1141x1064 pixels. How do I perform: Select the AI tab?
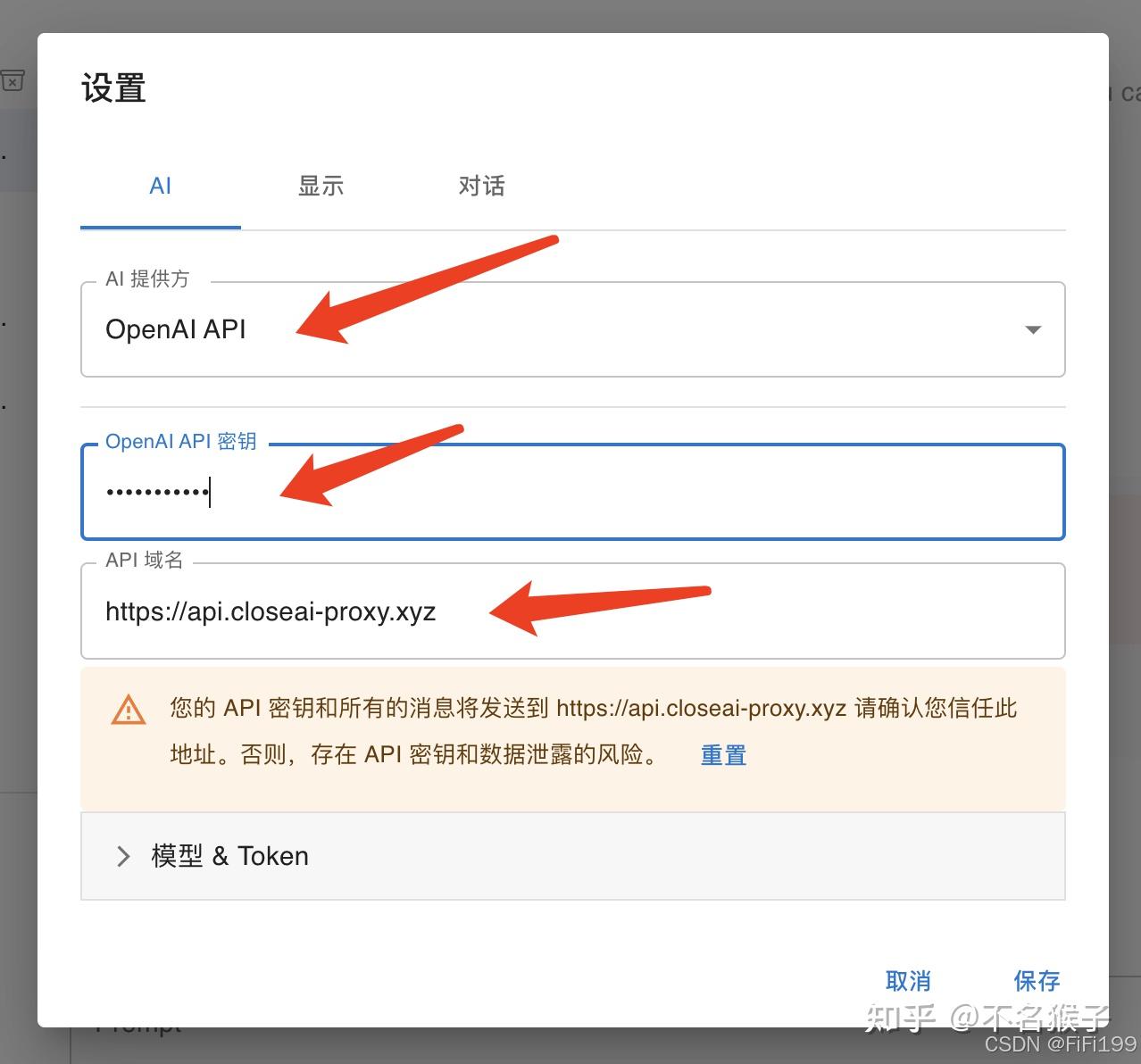161,186
